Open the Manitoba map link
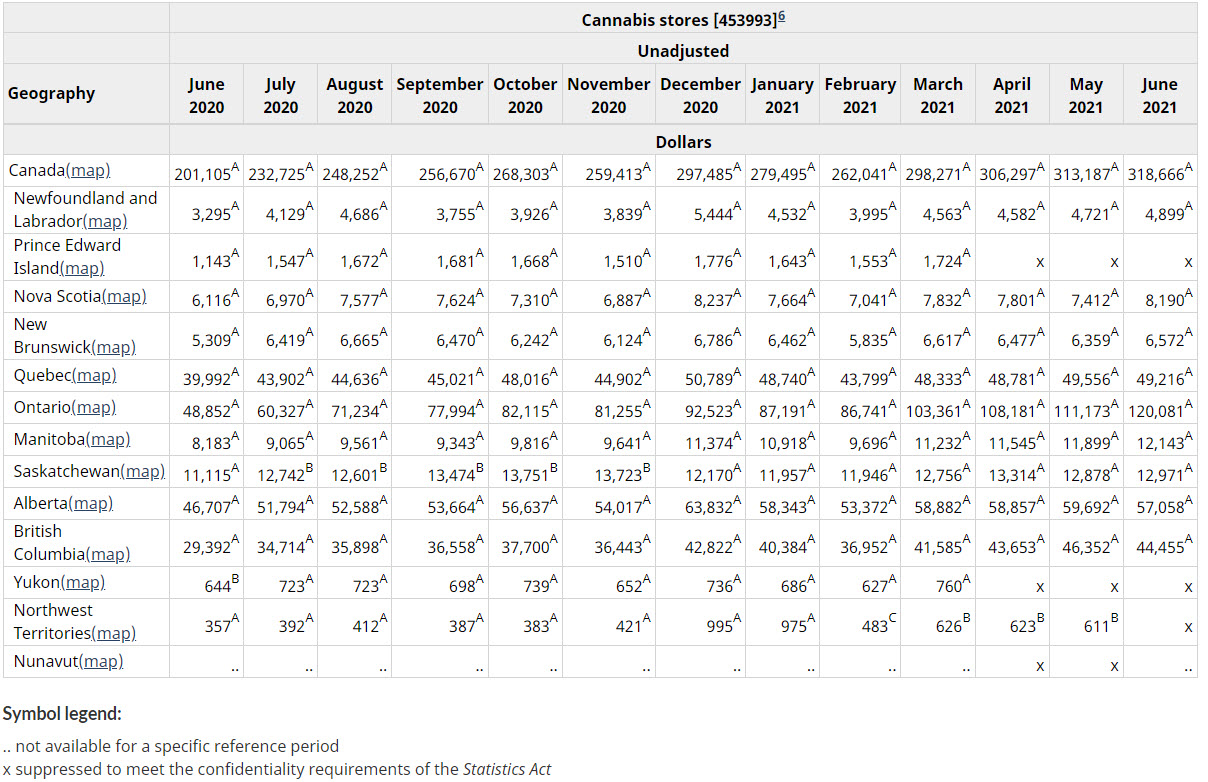This screenshot has height=782, width=1208. 108,440
